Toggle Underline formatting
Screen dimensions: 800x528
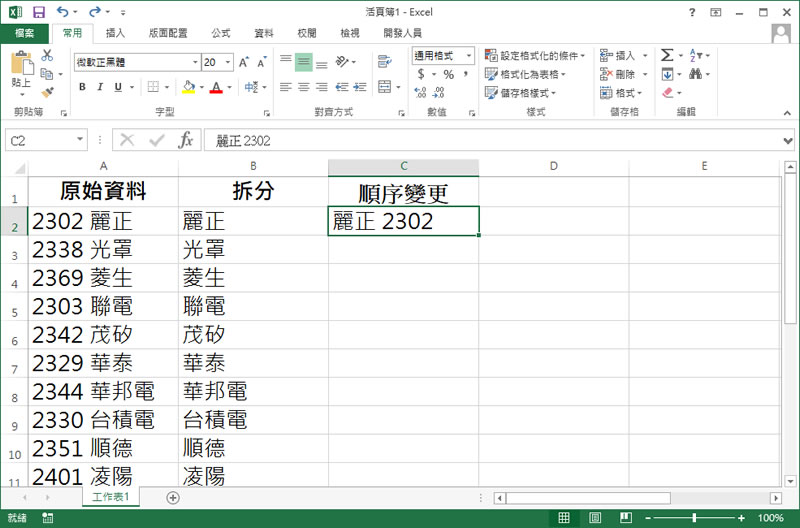coord(118,87)
